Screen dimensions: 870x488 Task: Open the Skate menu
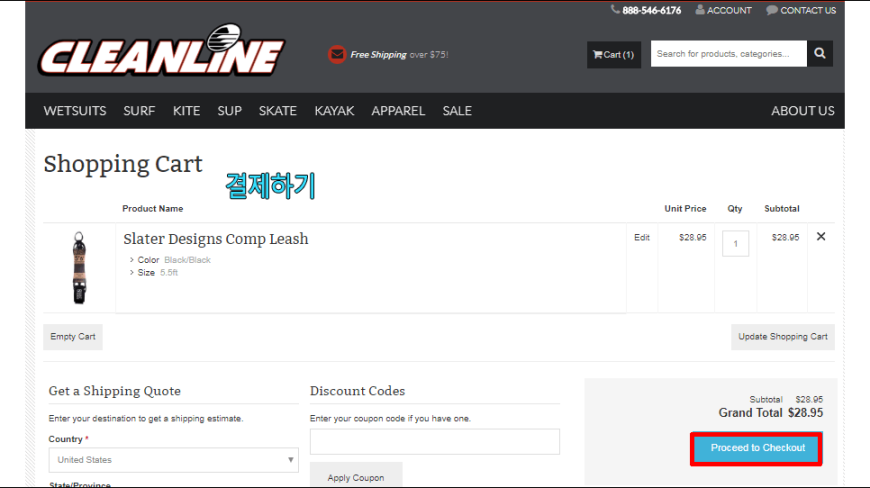[x=278, y=111]
